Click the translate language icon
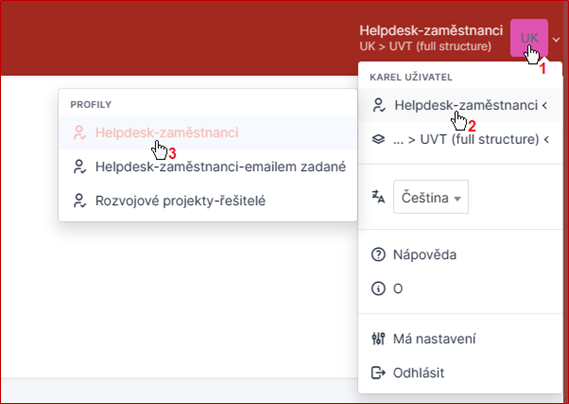 (378, 197)
